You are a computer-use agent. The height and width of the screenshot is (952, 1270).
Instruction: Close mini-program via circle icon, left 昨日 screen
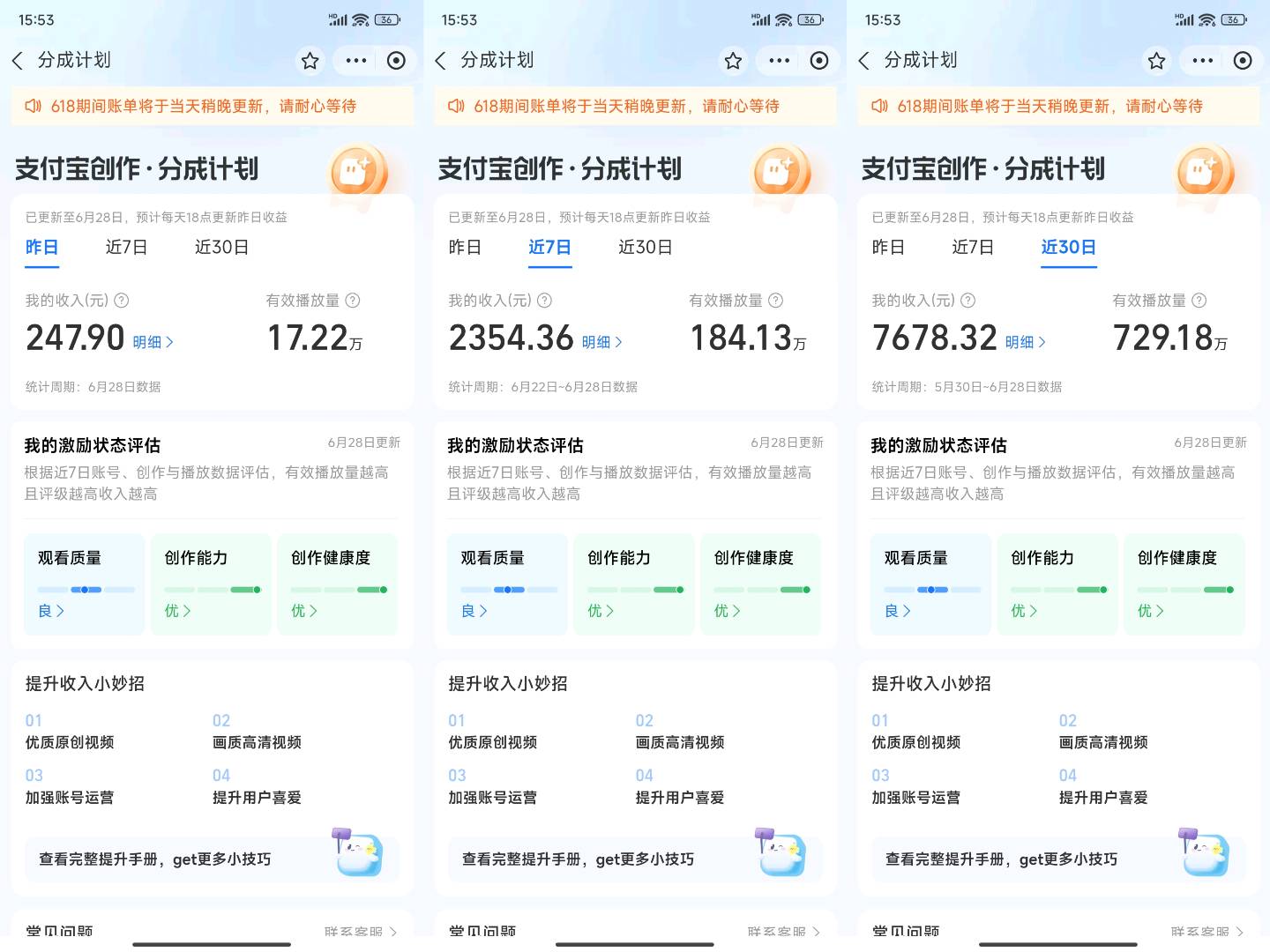pos(396,60)
